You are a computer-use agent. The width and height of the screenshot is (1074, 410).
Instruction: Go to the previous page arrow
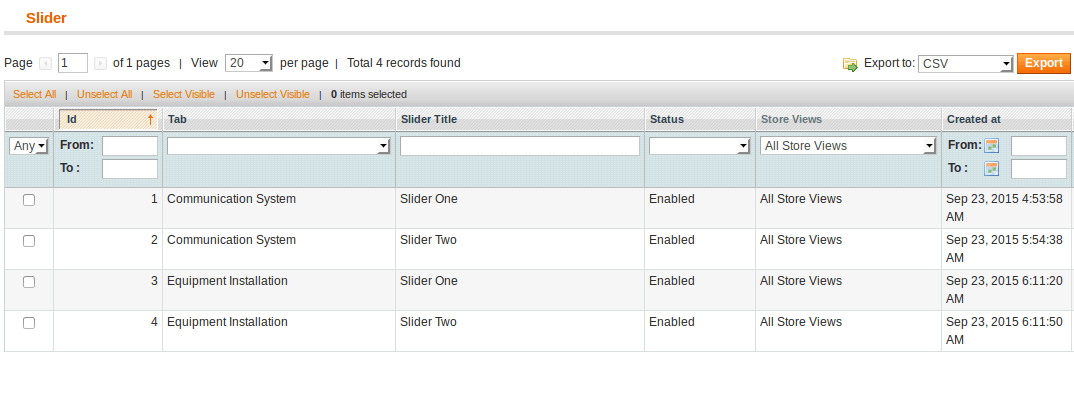coord(45,64)
